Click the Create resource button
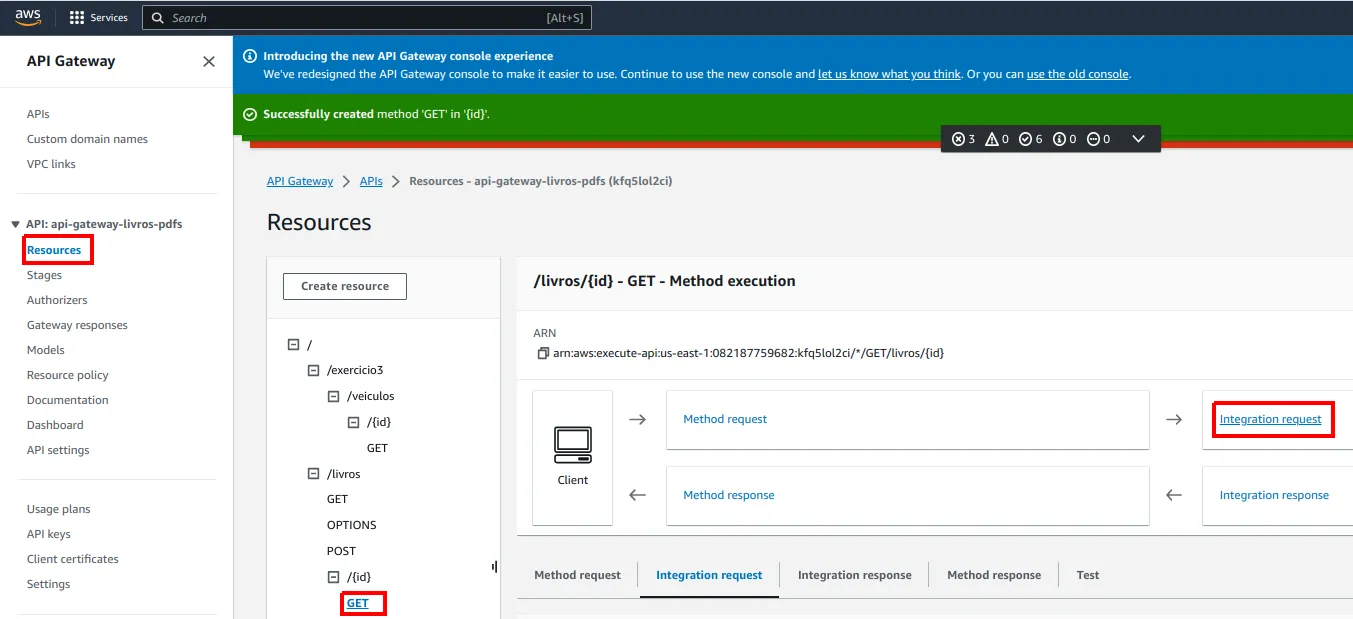The image size is (1353, 619). coord(345,286)
